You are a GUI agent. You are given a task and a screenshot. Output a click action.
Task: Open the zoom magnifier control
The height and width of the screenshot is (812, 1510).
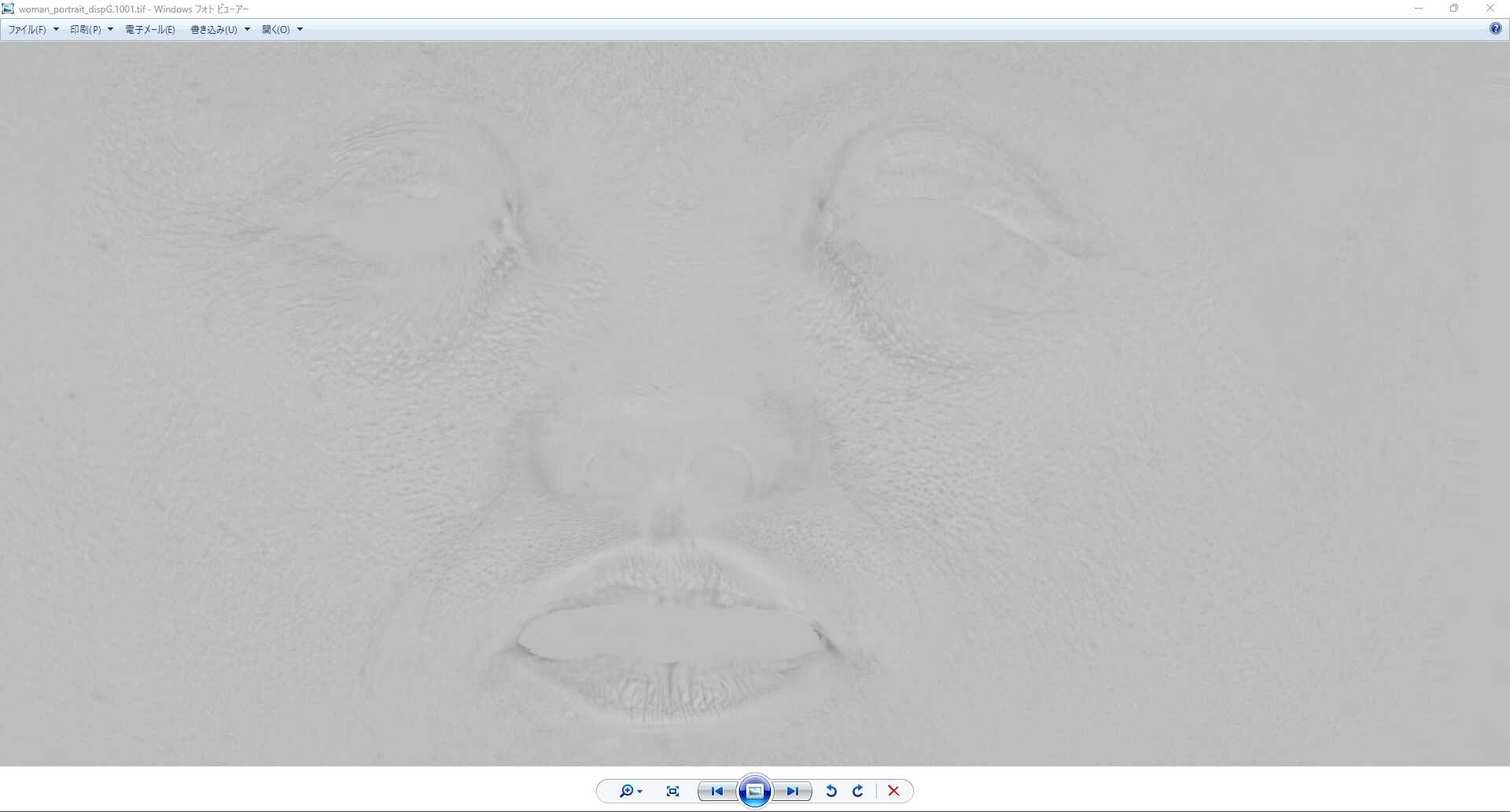pyautogui.click(x=626, y=791)
